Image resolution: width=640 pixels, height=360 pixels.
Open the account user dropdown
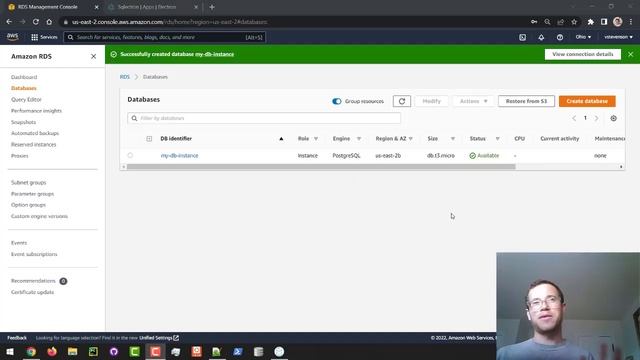(618, 37)
